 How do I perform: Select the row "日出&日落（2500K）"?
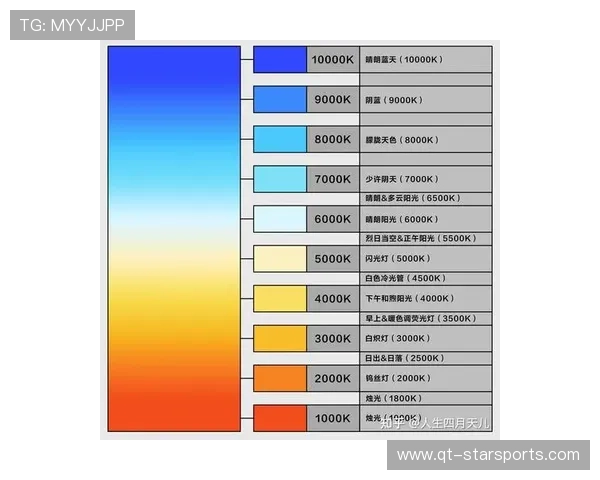click(x=426, y=358)
